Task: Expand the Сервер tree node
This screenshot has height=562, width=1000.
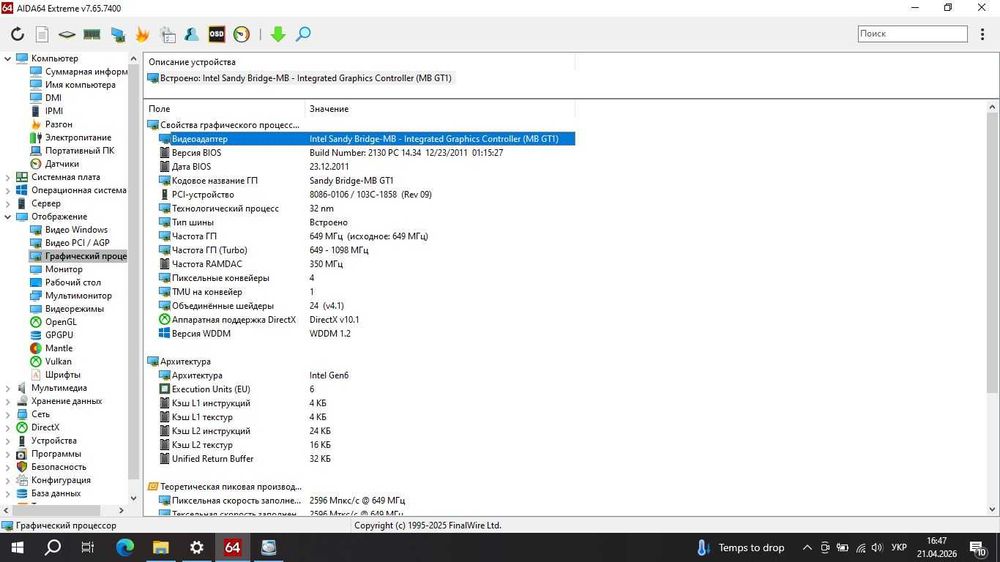Action: tap(8, 203)
